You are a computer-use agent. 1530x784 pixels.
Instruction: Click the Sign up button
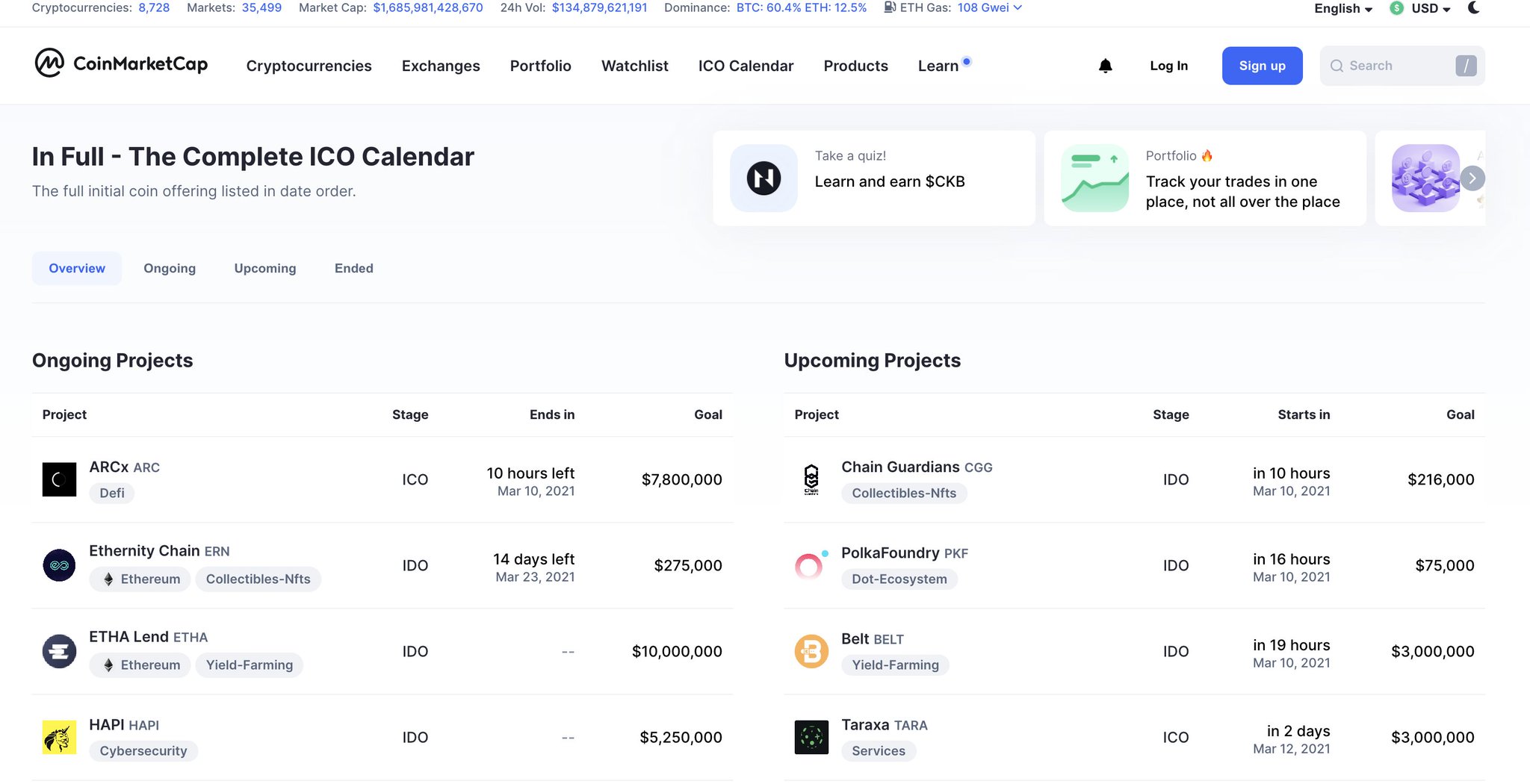pos(1263,66)
